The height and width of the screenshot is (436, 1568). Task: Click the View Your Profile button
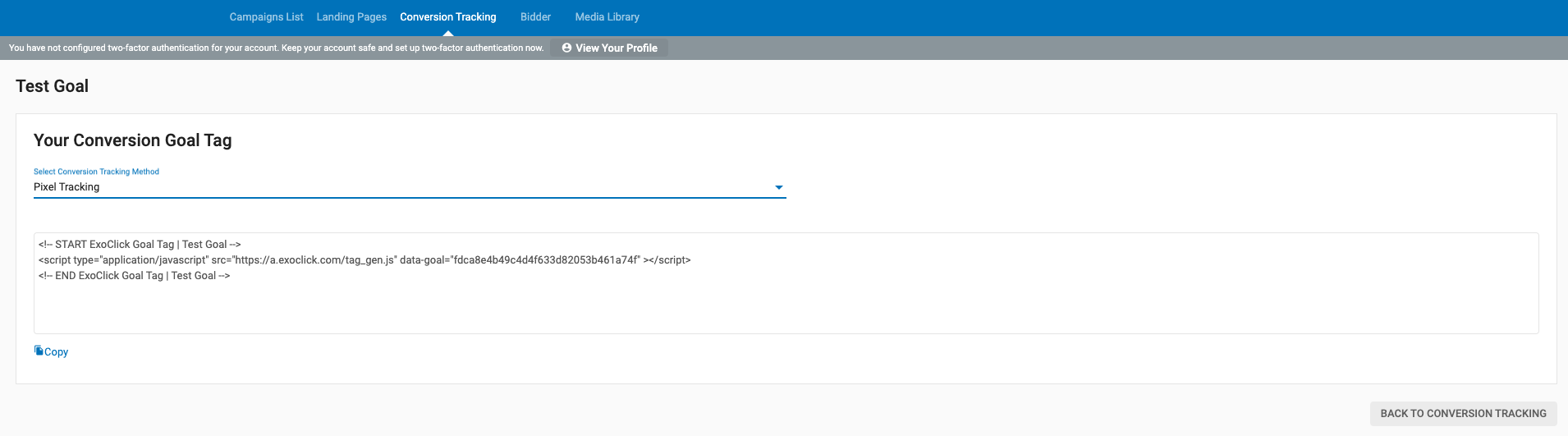point(616,48)
